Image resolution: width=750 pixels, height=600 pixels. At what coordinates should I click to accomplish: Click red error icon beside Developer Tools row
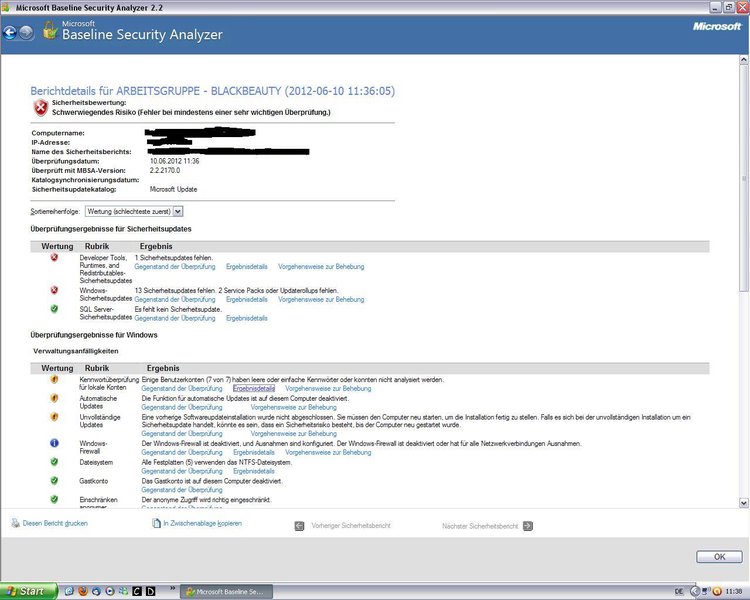(54, 257)
